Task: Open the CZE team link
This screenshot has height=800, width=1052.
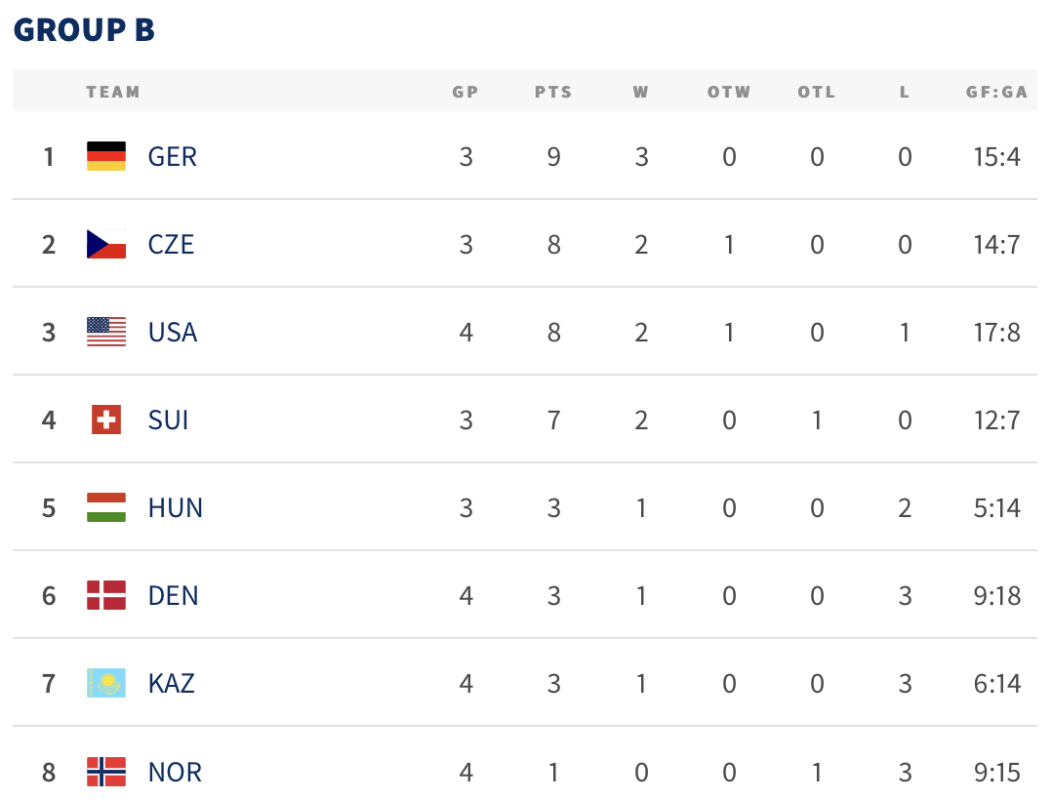Action: 171,245
